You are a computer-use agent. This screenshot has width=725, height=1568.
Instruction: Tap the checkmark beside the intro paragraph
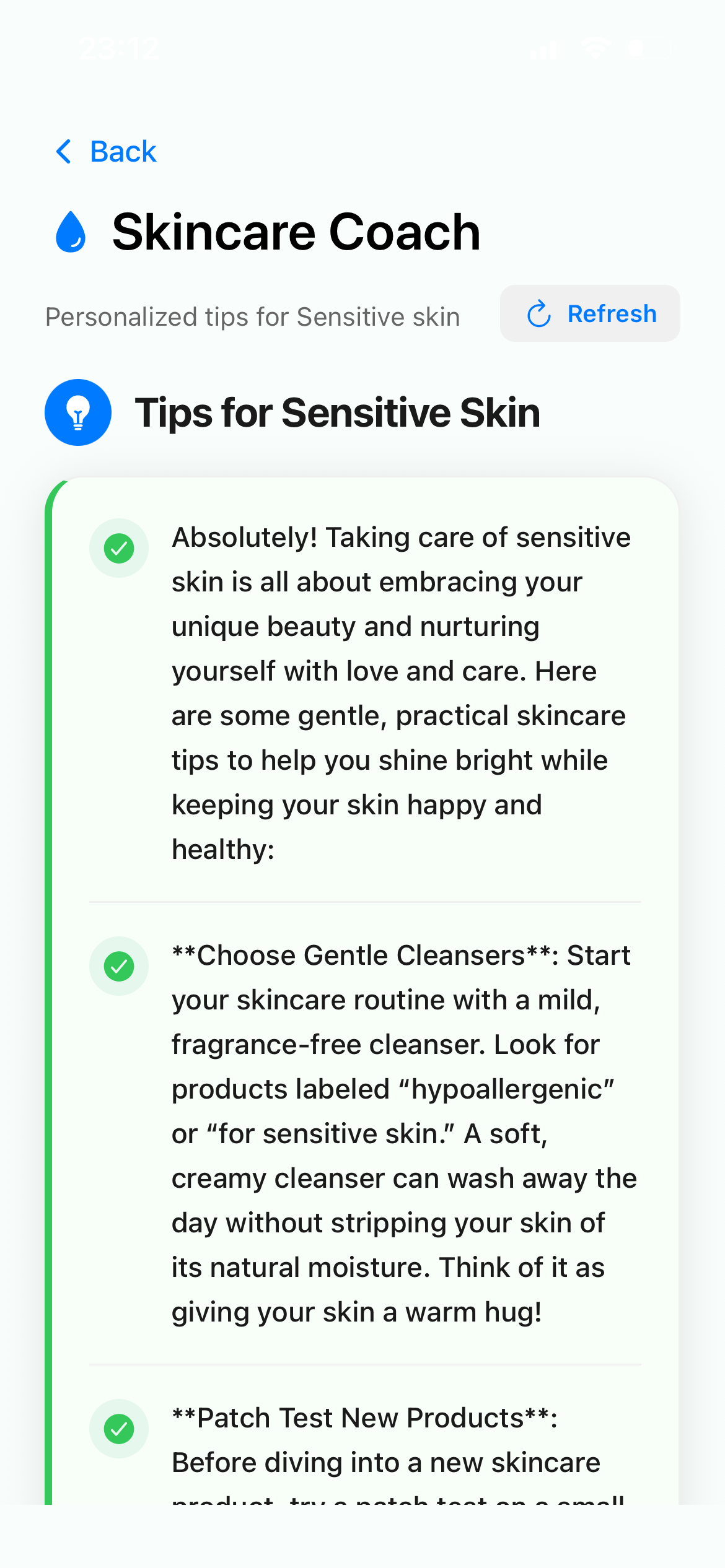[118, 547]
